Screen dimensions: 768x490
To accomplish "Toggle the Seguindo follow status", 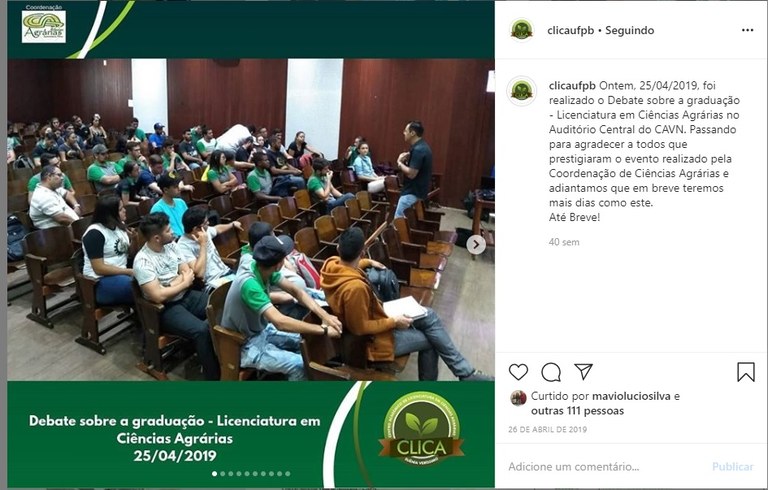I will coord(629,30).
